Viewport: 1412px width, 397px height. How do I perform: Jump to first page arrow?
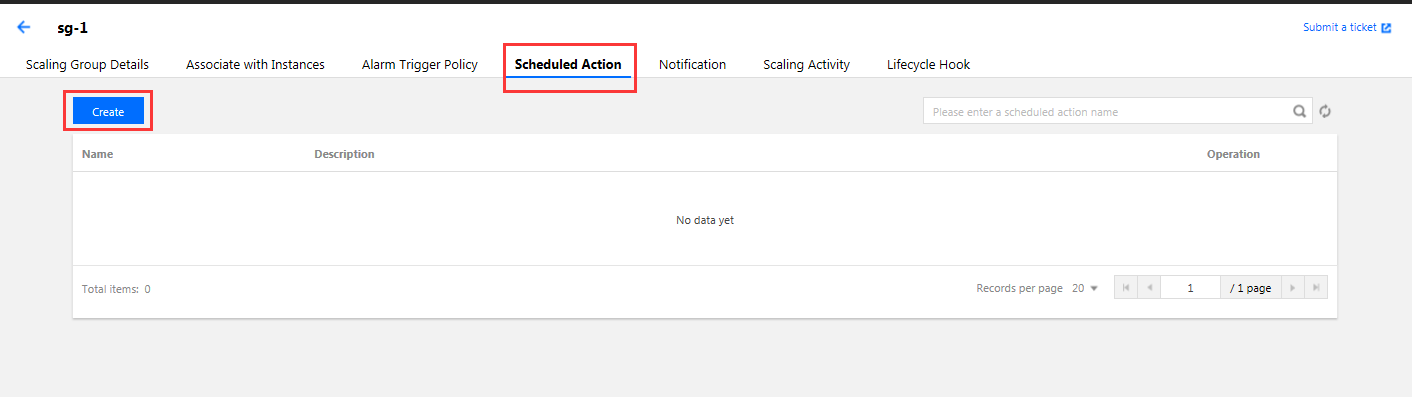pyautogui.click(x=1126, y=288)
